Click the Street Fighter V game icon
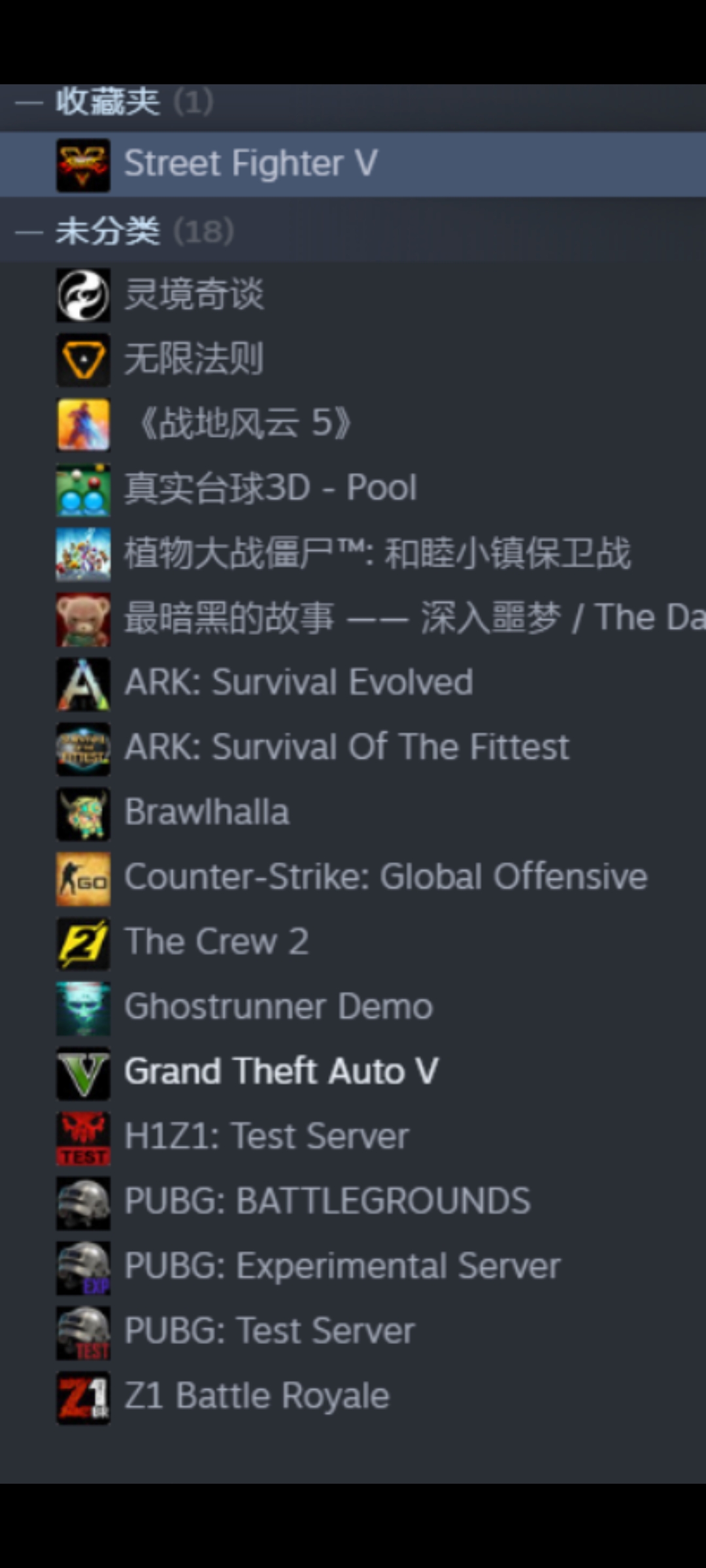 click(83, 165)
